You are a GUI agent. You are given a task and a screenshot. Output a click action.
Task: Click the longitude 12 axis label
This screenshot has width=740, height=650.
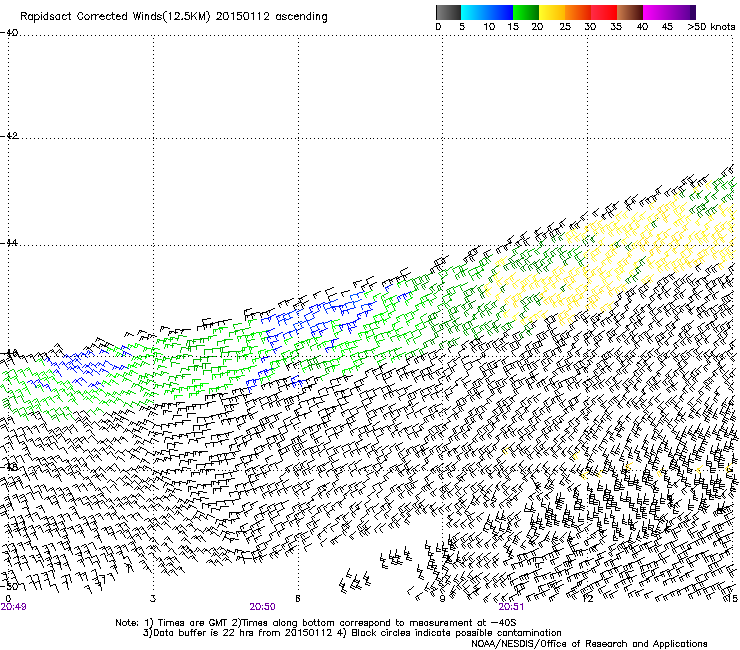click(587, 598)
